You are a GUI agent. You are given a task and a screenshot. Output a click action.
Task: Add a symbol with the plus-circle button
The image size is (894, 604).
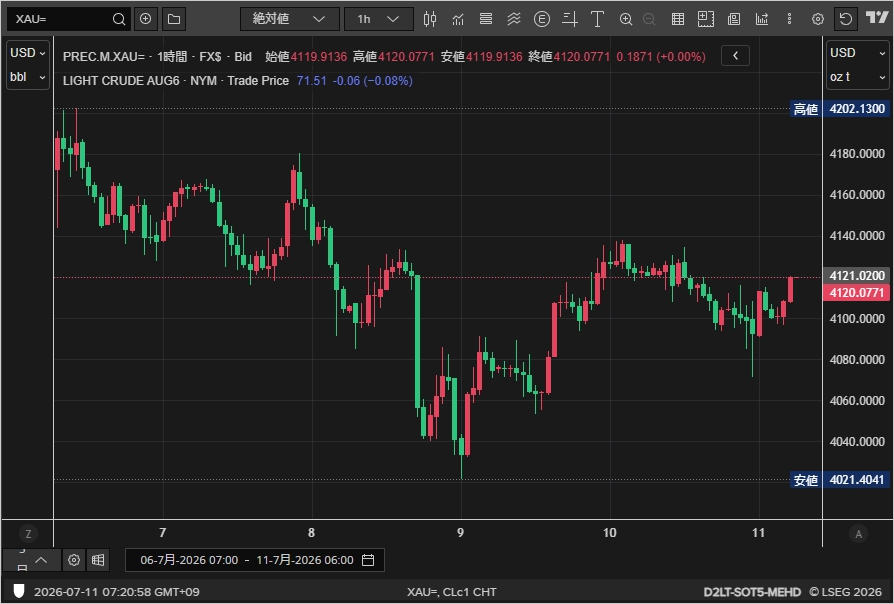pyautogui.click(x=145, y=19)
